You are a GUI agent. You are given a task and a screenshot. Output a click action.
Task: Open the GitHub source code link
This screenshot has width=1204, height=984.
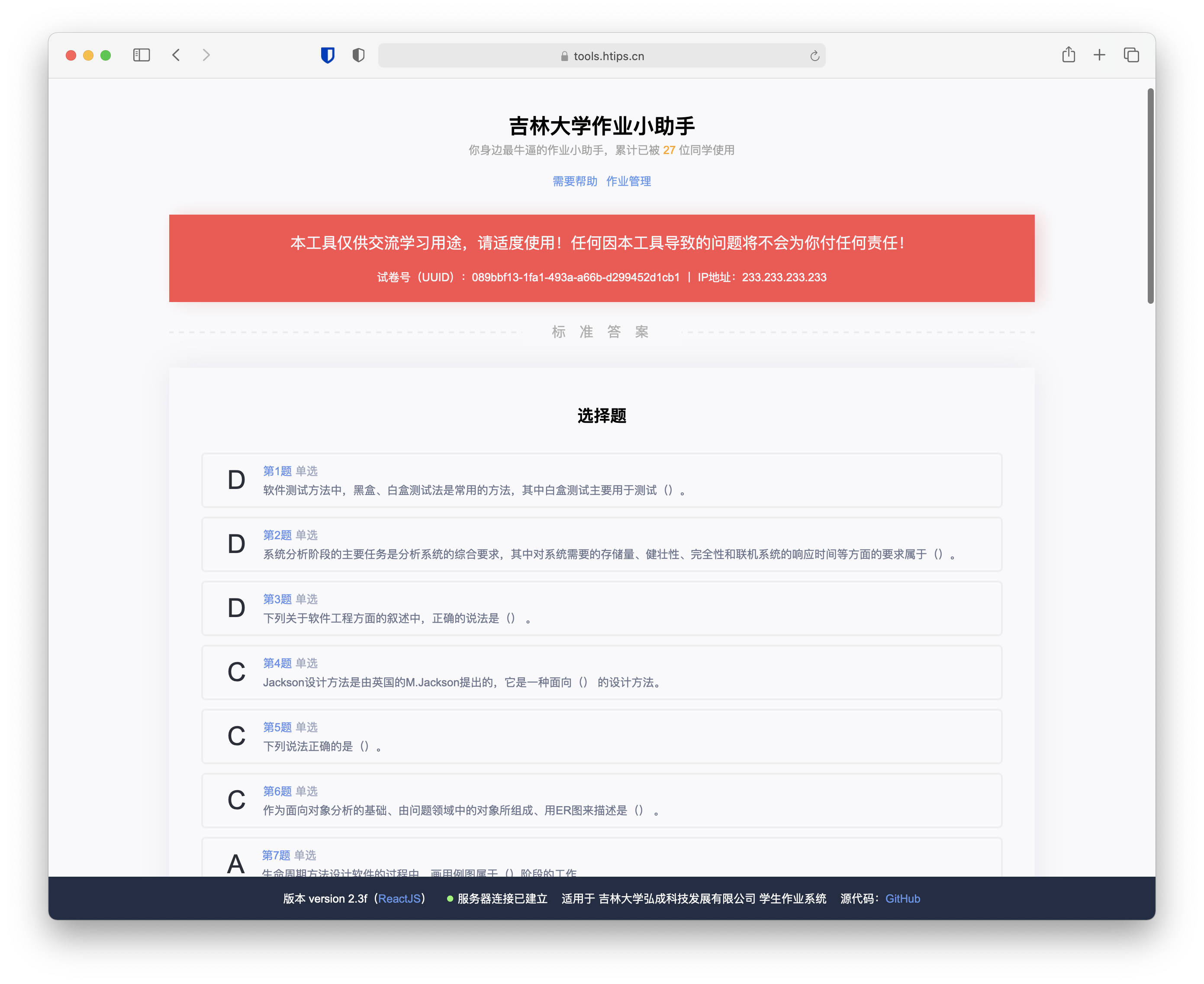902,898
